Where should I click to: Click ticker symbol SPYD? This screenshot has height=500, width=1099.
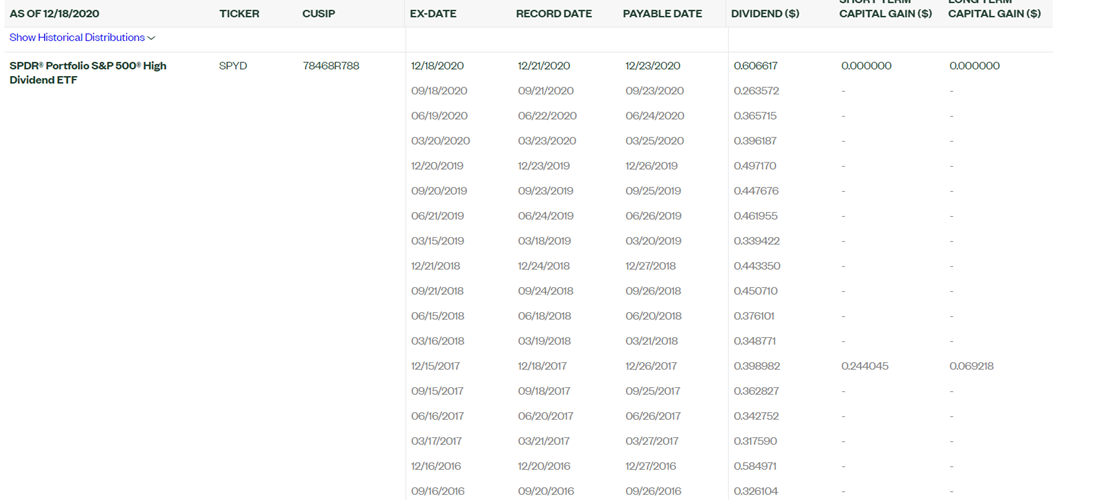[x=233, y=66]
